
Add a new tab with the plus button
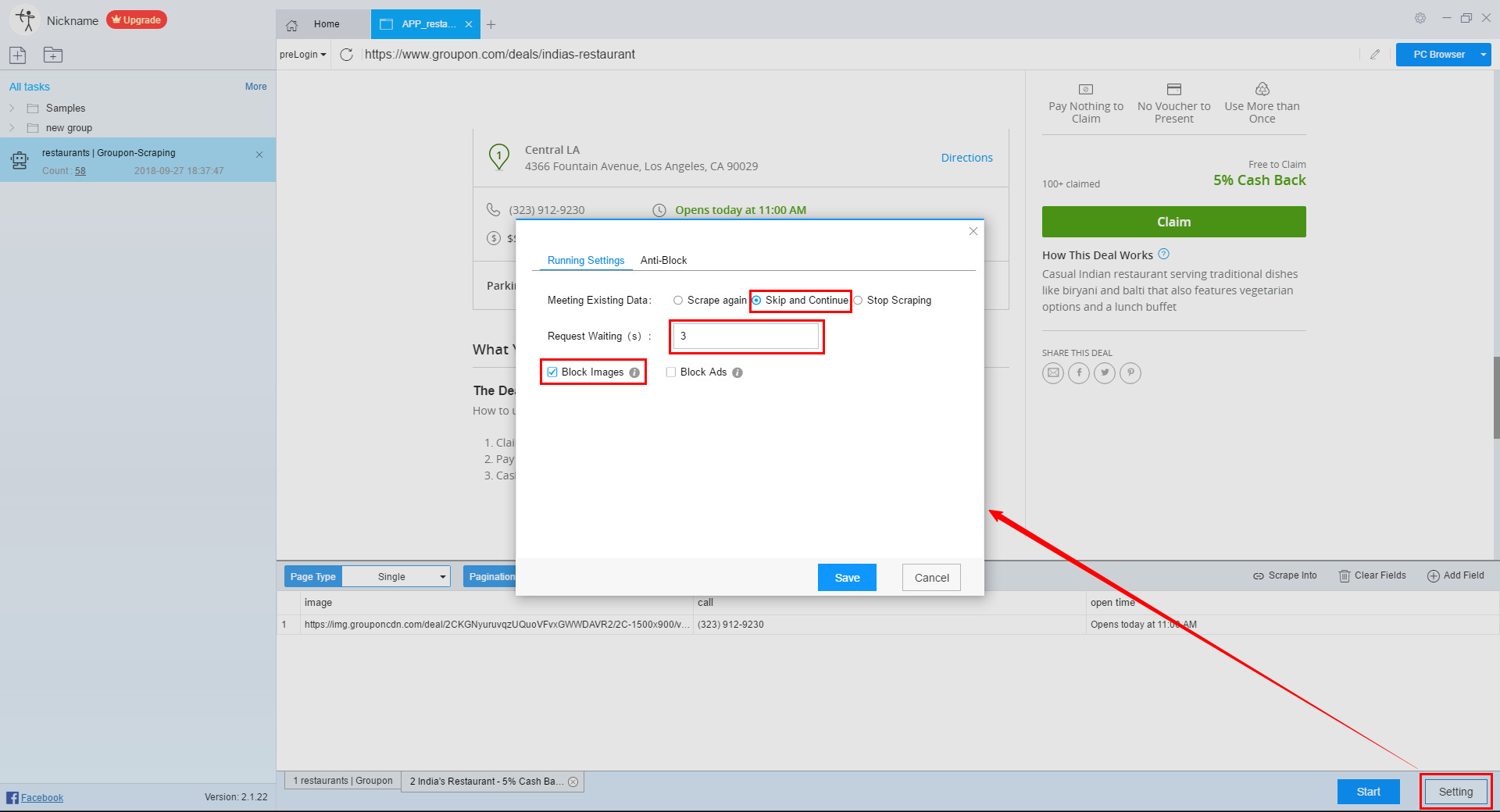pyautogui.click(x=491, y=24)
